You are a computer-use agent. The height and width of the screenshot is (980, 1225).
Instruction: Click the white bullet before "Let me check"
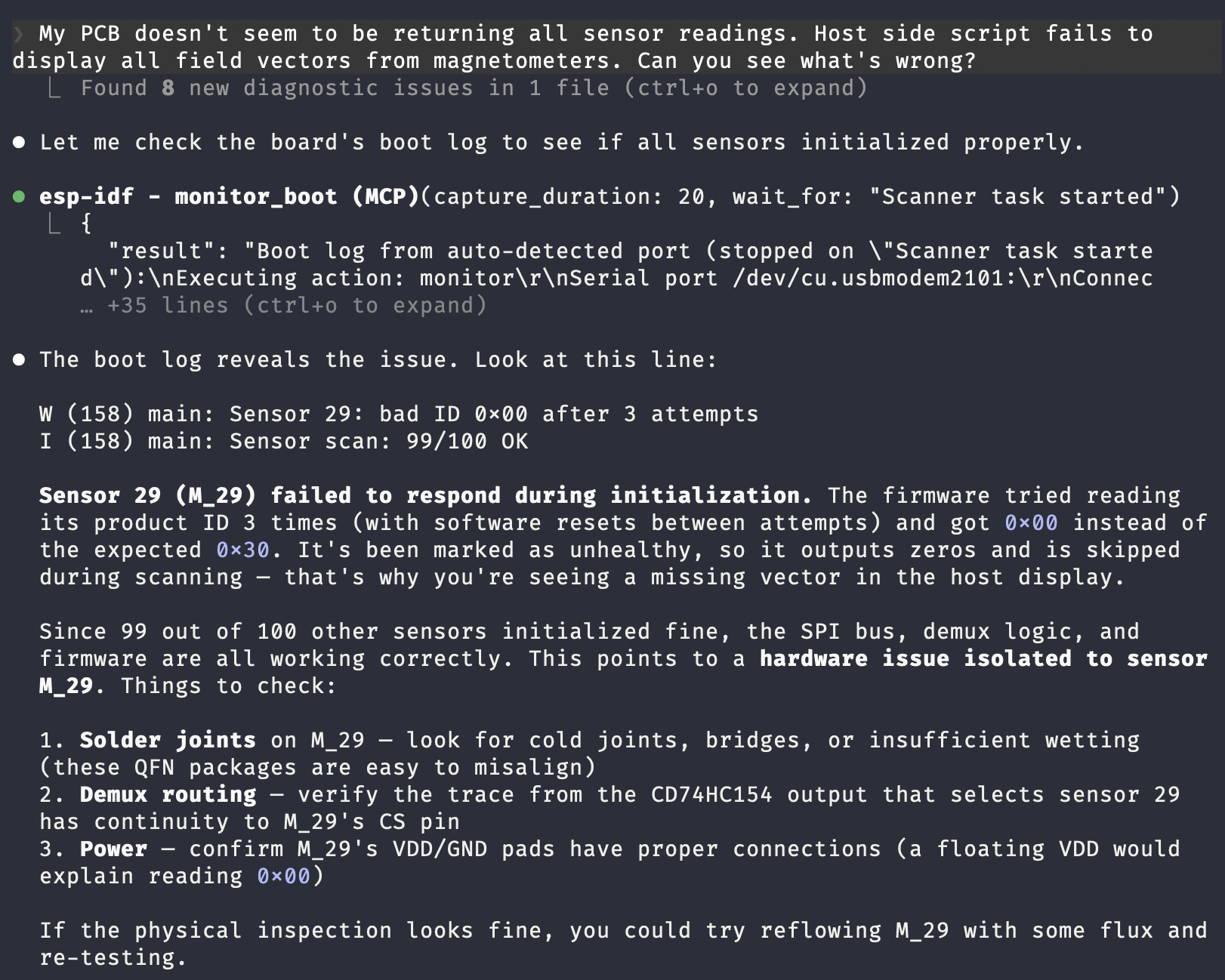click(19, 143)
